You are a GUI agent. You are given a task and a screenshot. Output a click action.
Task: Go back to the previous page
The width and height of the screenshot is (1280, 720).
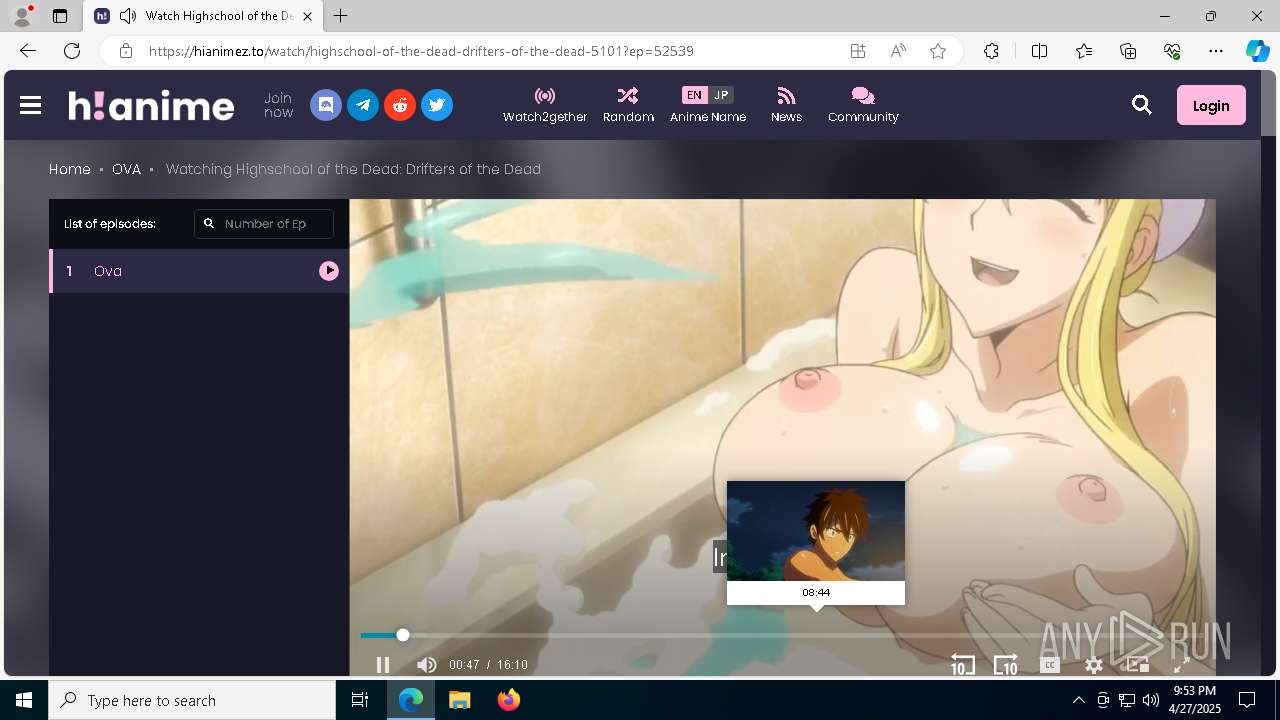click(28, 51)
